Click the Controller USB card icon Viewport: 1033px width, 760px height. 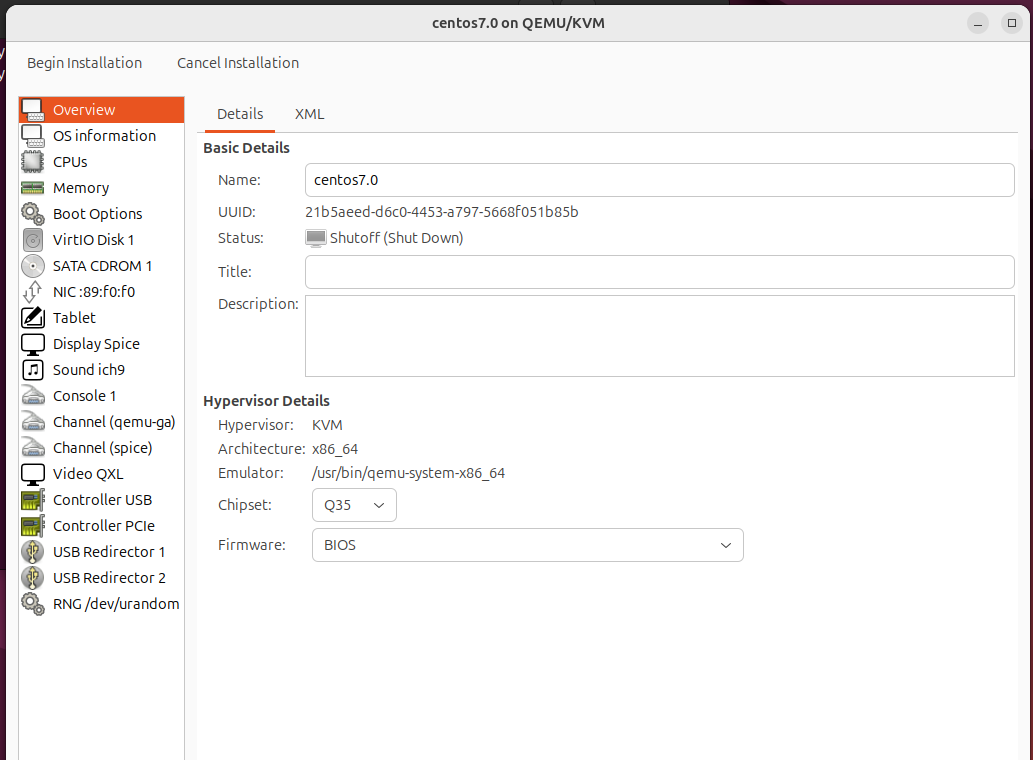click(x=32, y=500)
